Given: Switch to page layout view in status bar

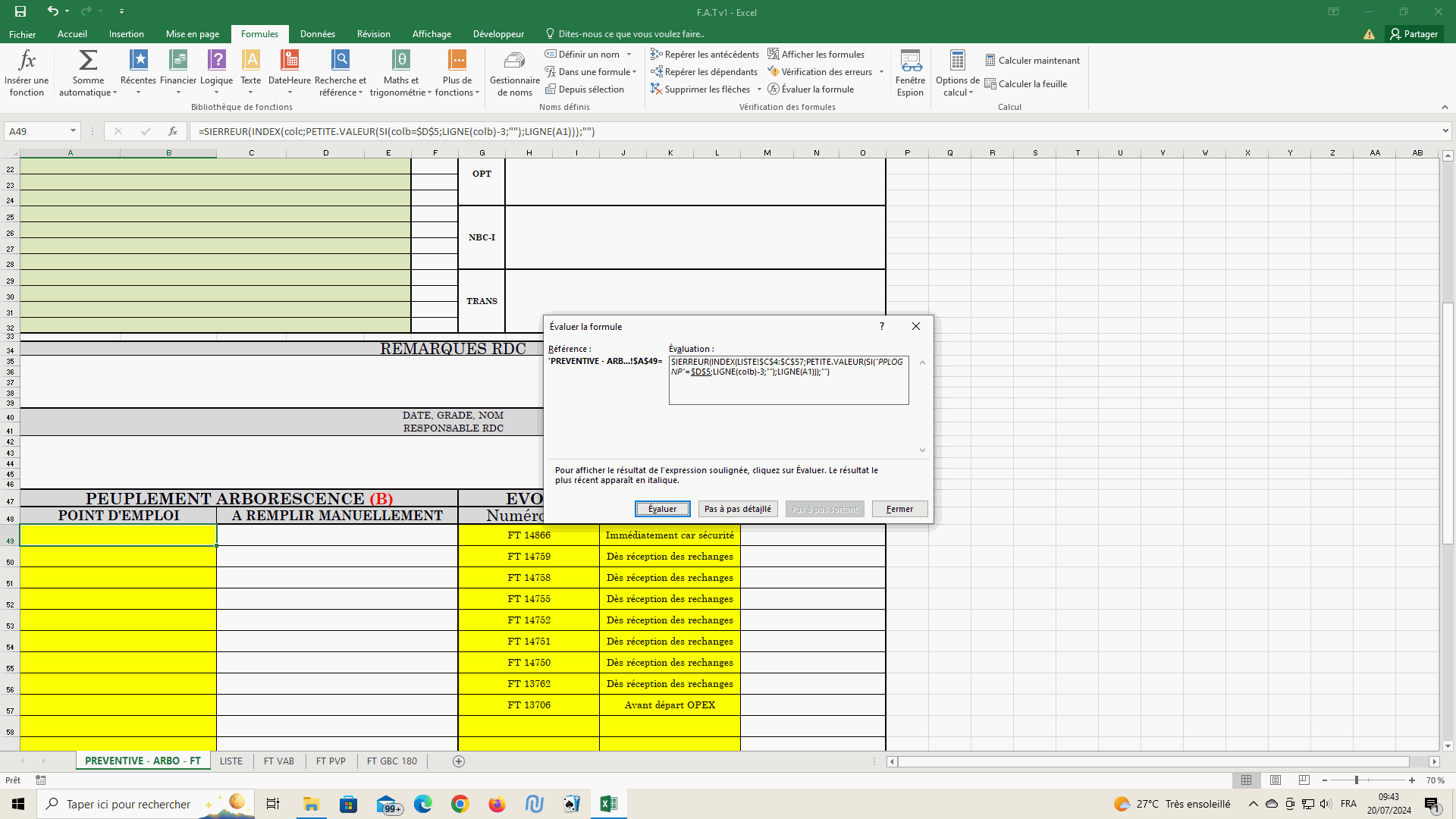Looking at the screenshot, I should (1276, 780).
